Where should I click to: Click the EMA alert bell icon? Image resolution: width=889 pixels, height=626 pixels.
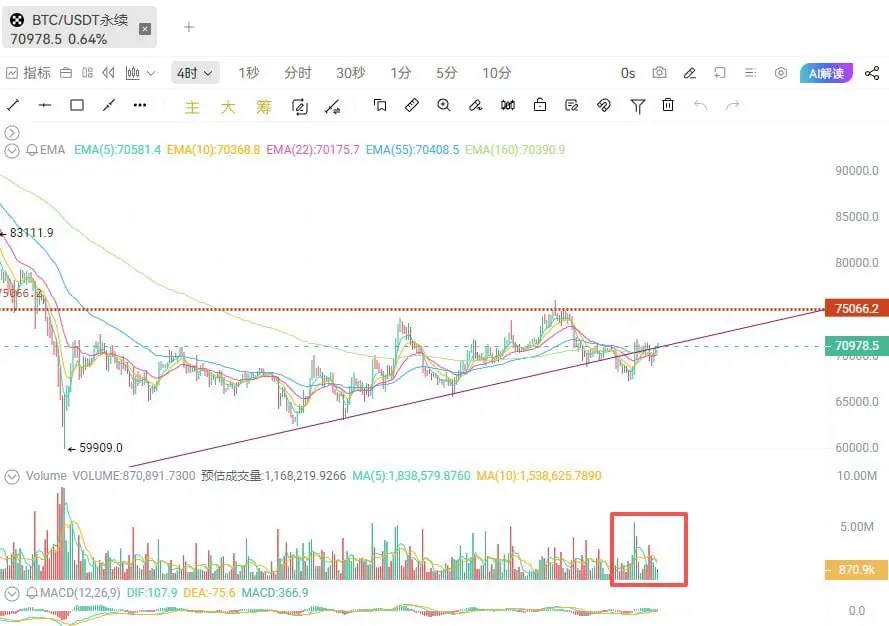pos(32,150)
